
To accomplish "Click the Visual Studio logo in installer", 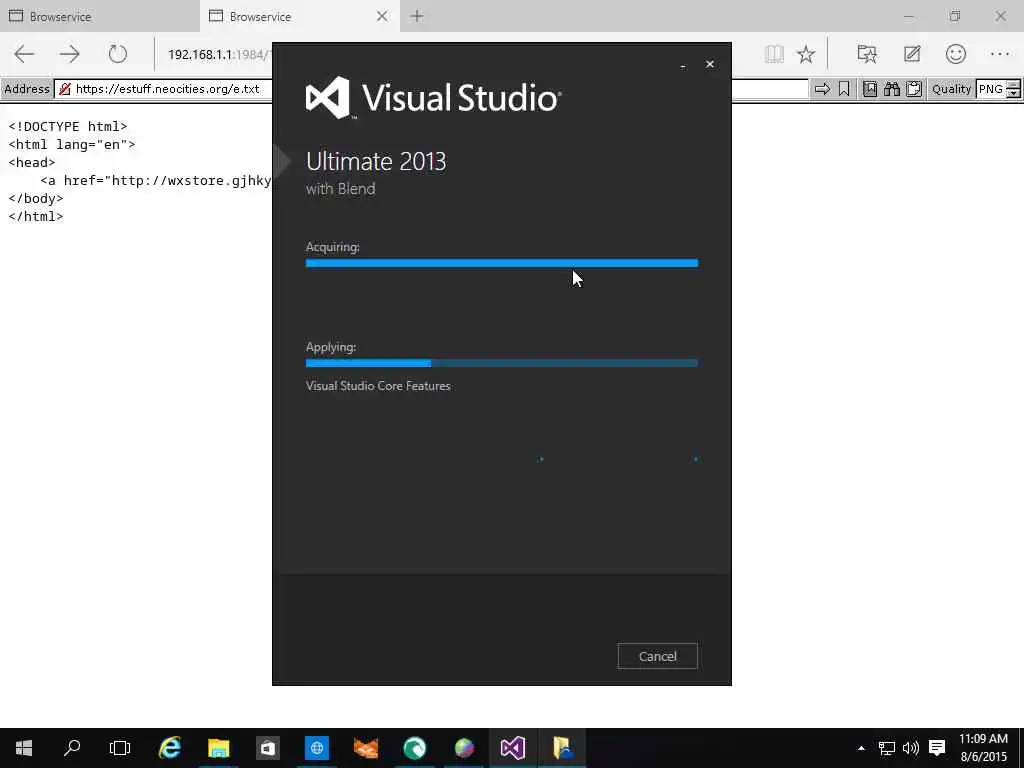I will (x=434, y=98).
